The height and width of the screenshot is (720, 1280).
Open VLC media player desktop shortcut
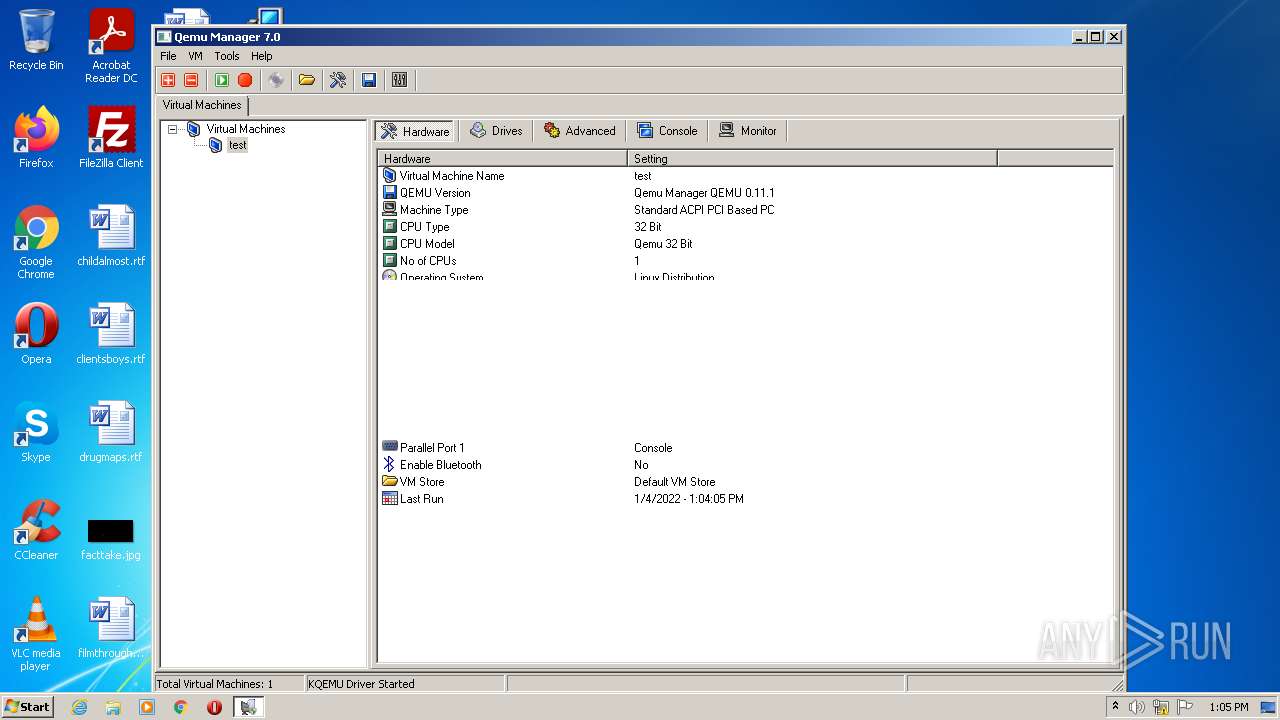click(x=36, y=634)
